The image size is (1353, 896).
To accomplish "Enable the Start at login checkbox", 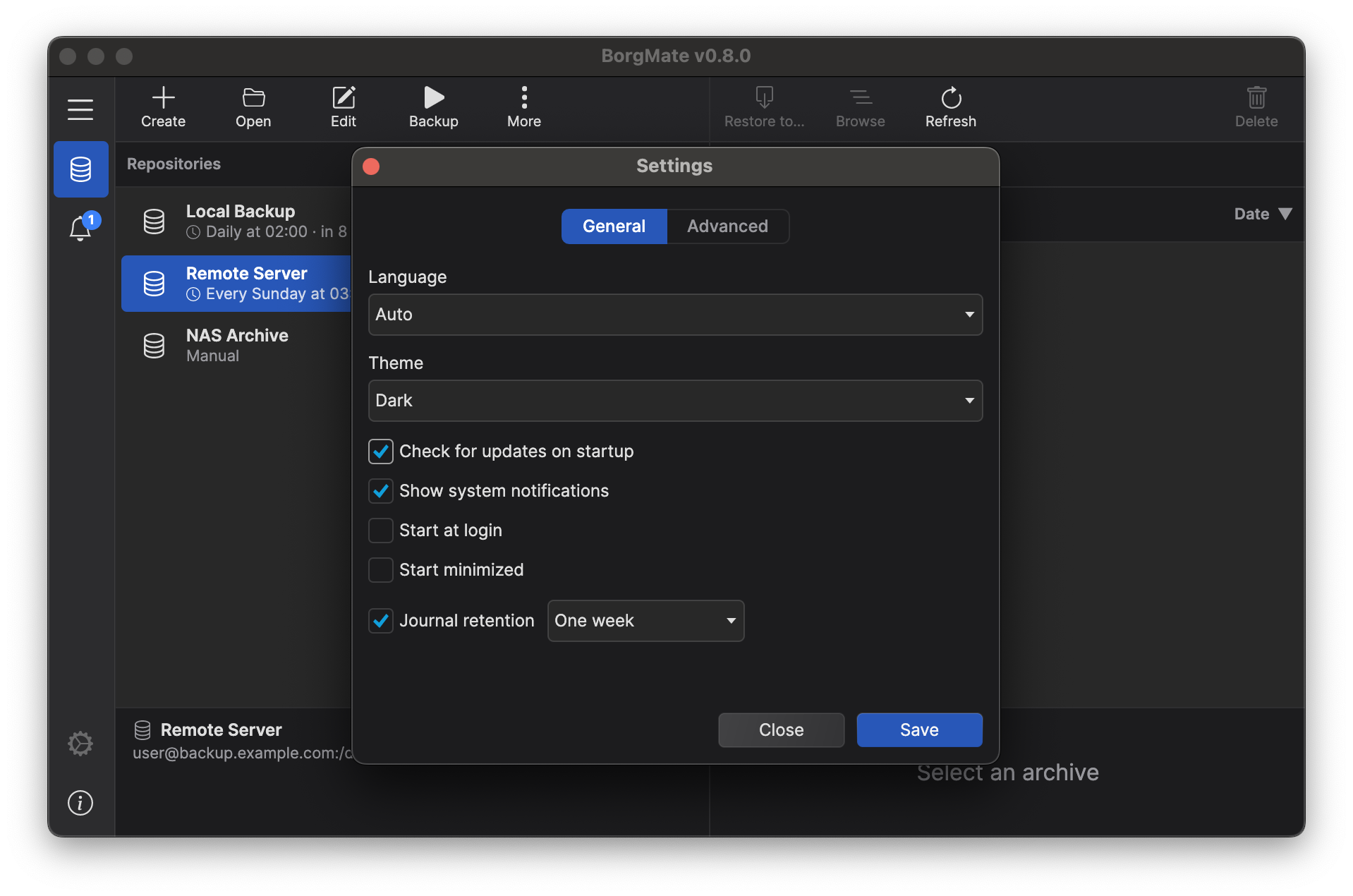I will (x=381, y=531).
